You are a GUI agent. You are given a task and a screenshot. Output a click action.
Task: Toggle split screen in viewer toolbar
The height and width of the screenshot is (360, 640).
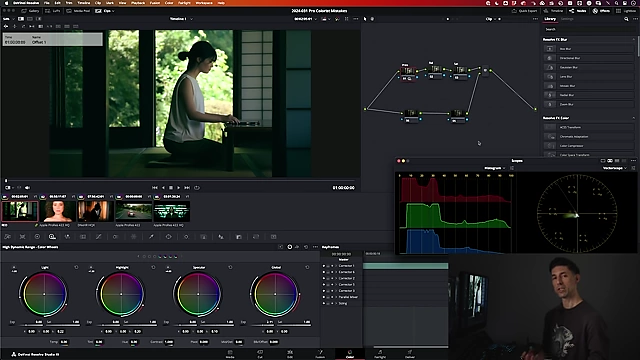click(30, 19)
